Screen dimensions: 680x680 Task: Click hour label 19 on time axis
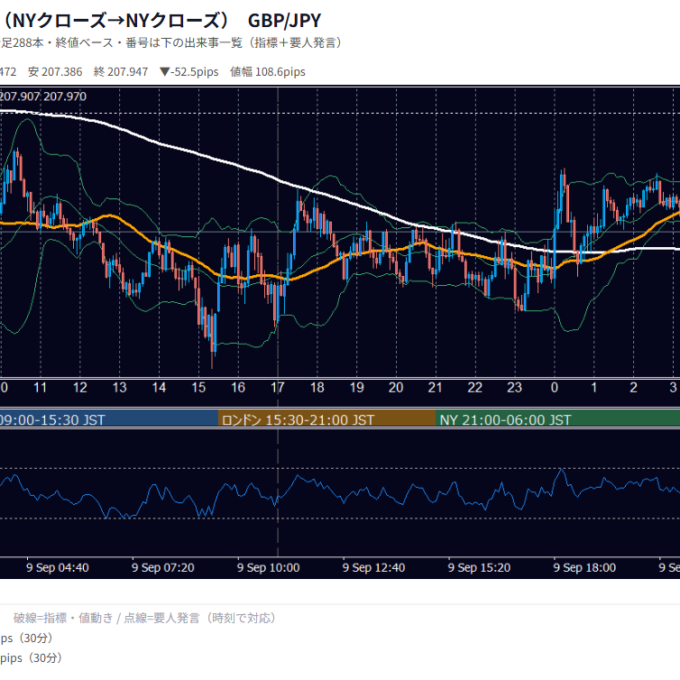(357, 387)
